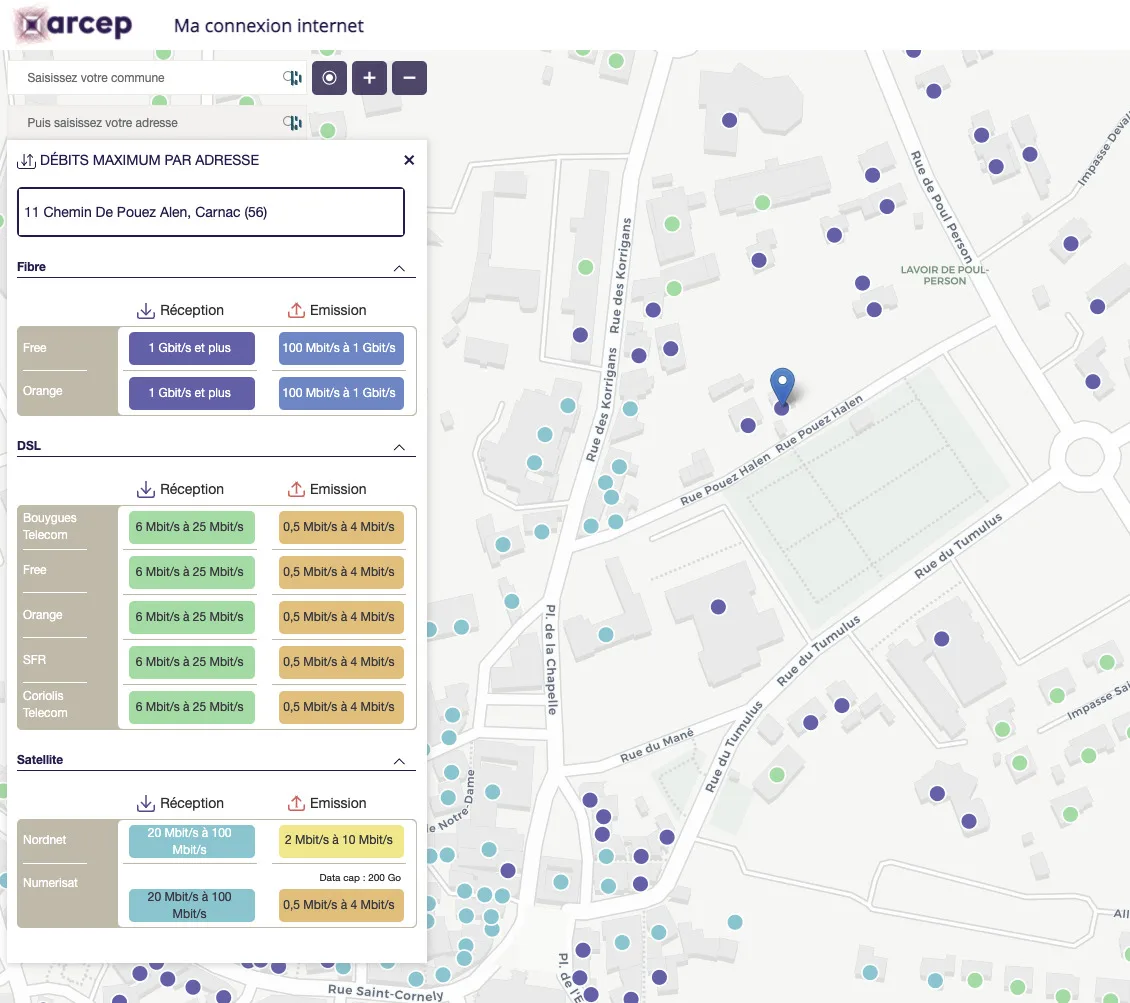Click the 11 Chemin De Pouez Alen address box
1130x1003 pixels.
point(210,212)
